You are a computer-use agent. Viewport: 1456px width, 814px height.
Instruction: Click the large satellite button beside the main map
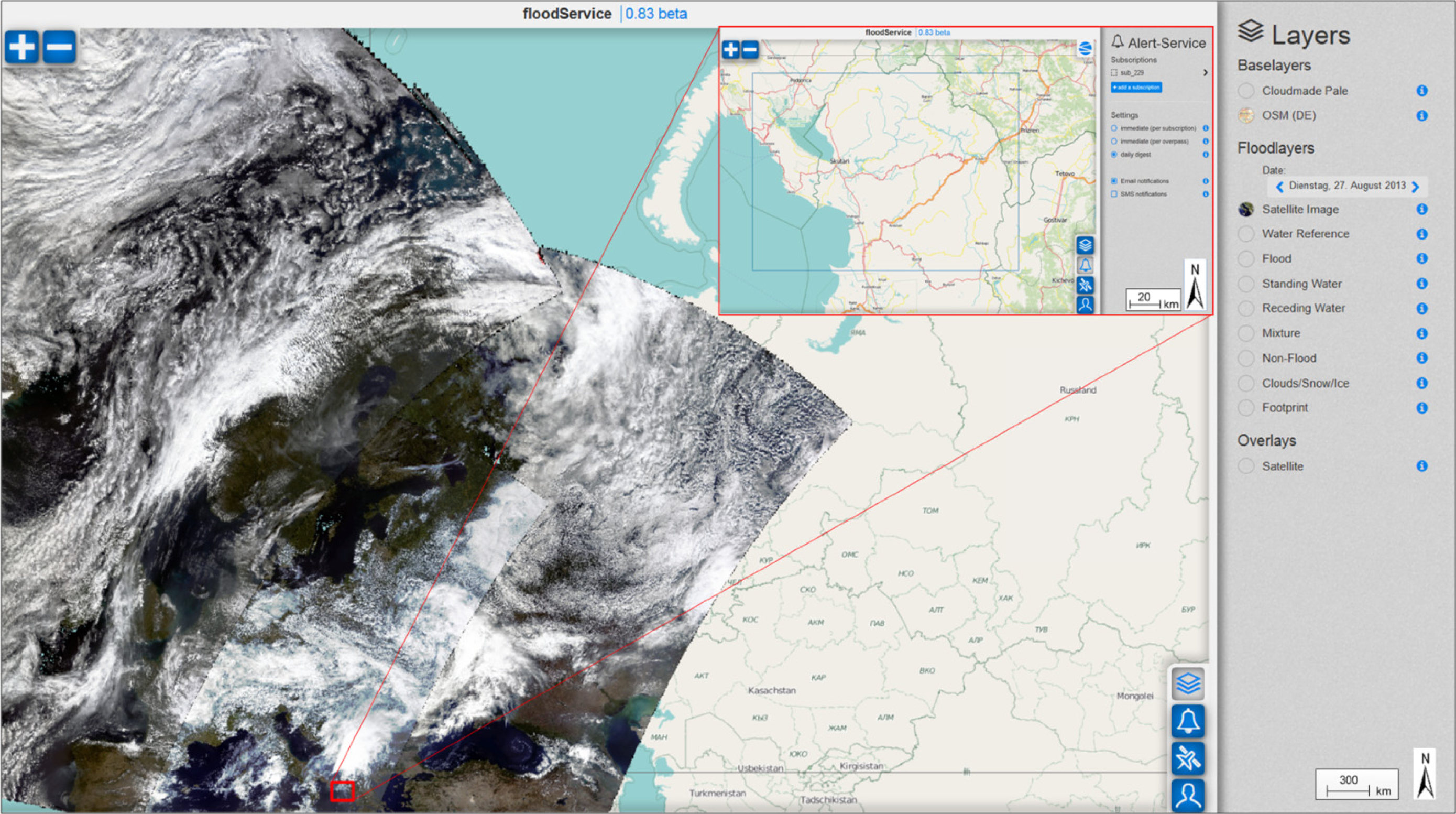1188,758
